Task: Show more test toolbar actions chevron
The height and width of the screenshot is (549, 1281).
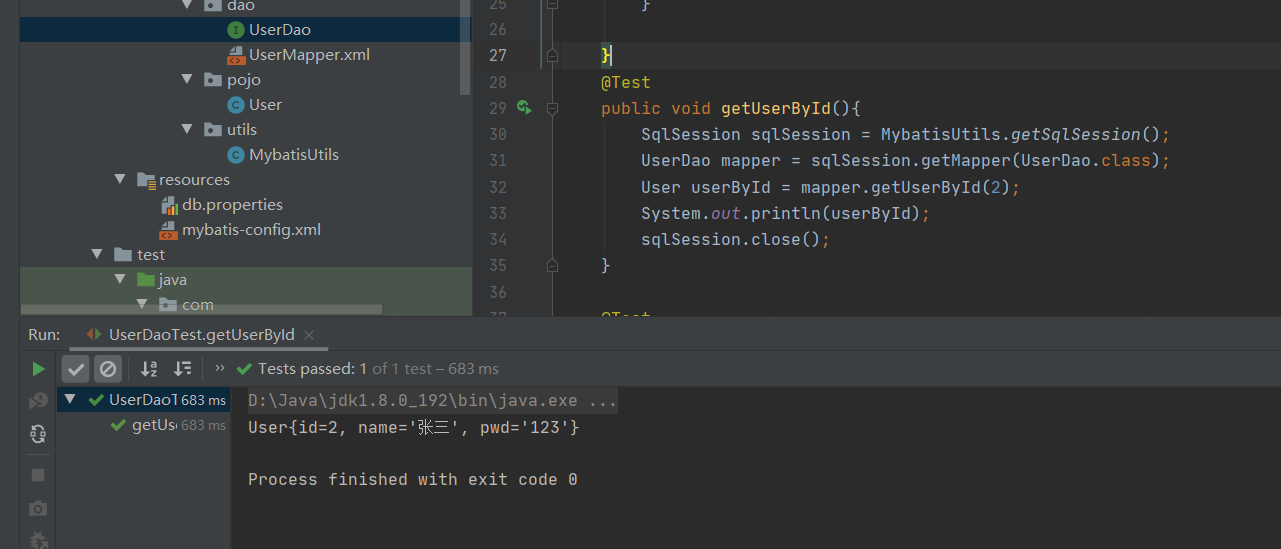Action: (220, 368)
